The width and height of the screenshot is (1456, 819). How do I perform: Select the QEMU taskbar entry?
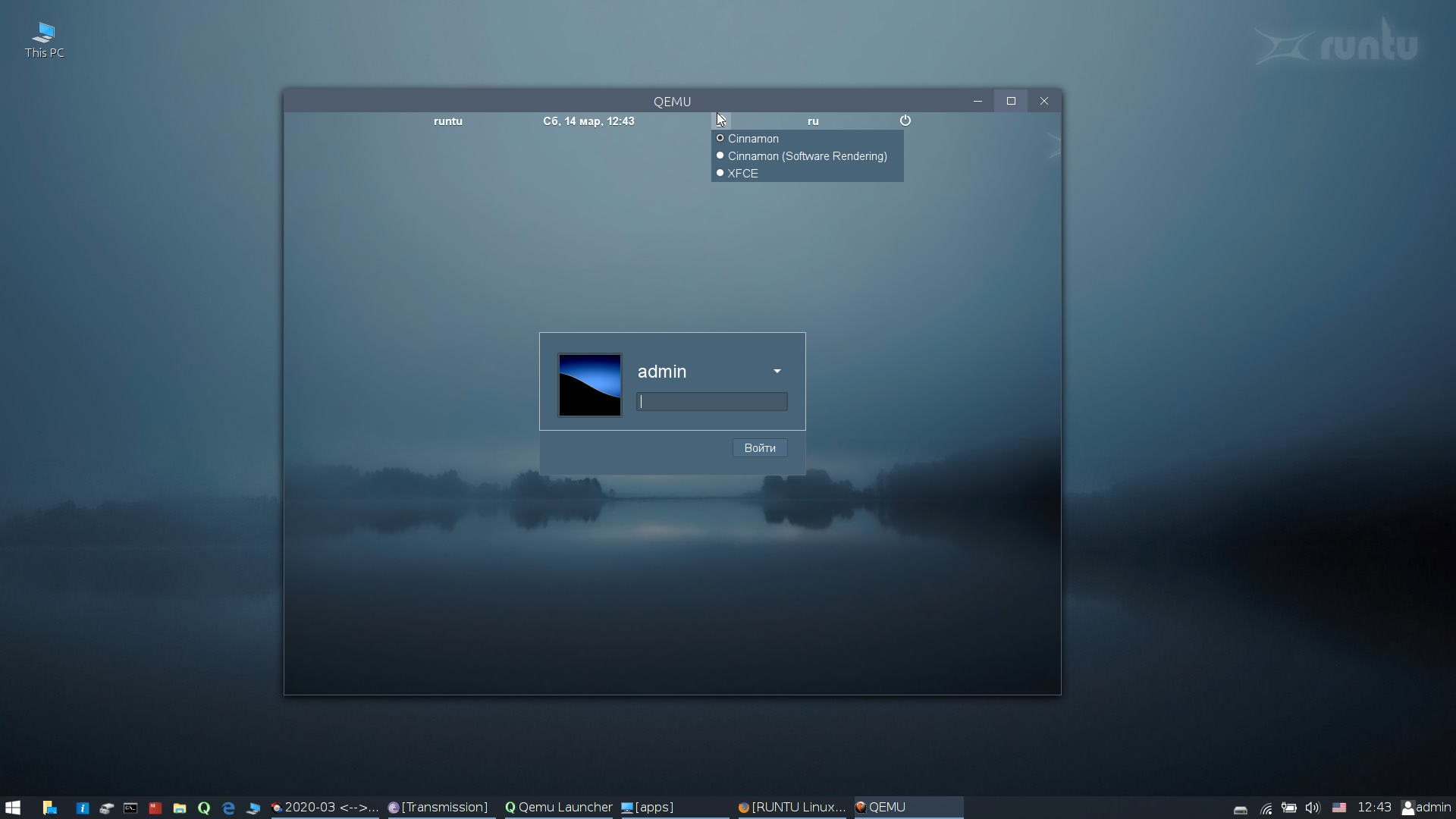908,808
